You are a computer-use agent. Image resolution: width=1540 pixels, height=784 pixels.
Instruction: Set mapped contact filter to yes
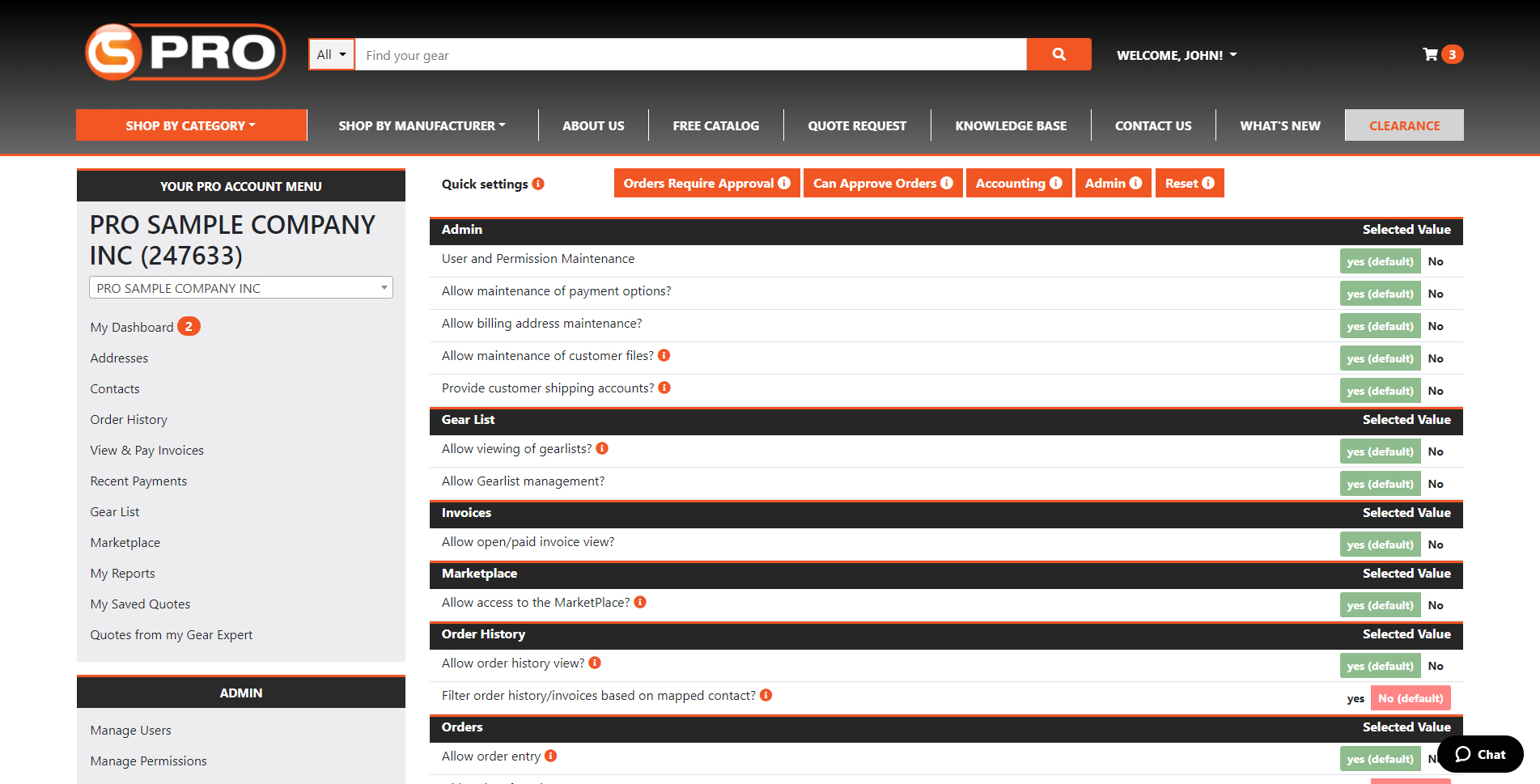coord(1355,698)
